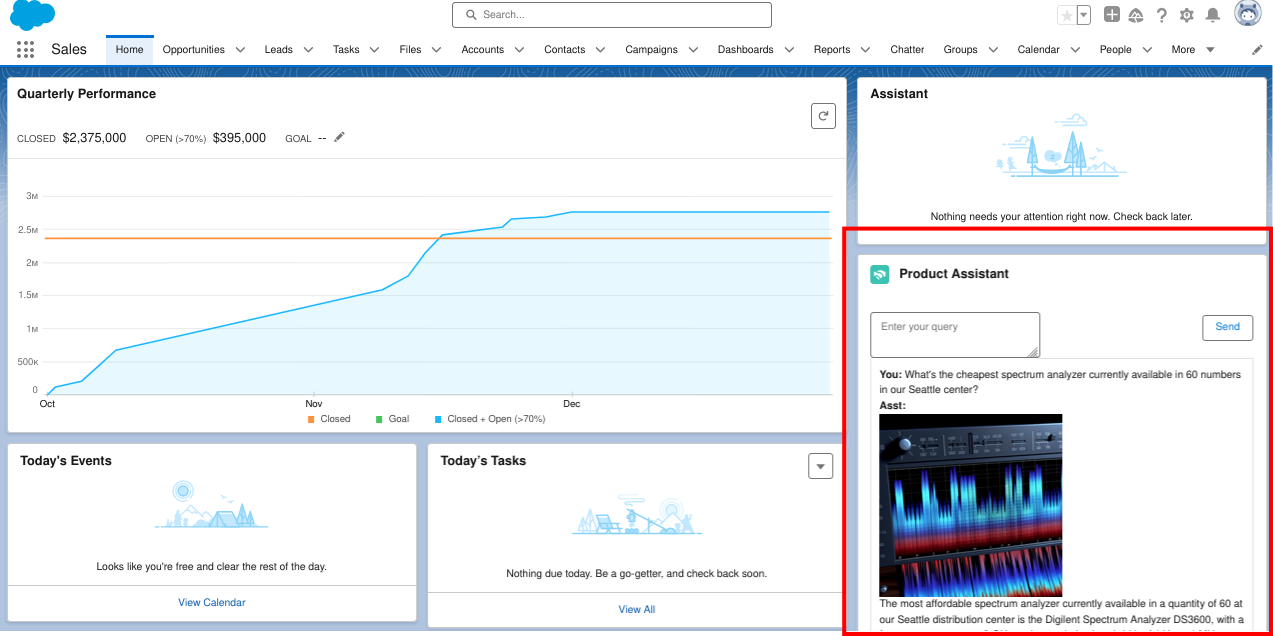Screen dimensions: 1273x636
Task: Expand the Today's Tasks actions menu
Action: [820, 465]
